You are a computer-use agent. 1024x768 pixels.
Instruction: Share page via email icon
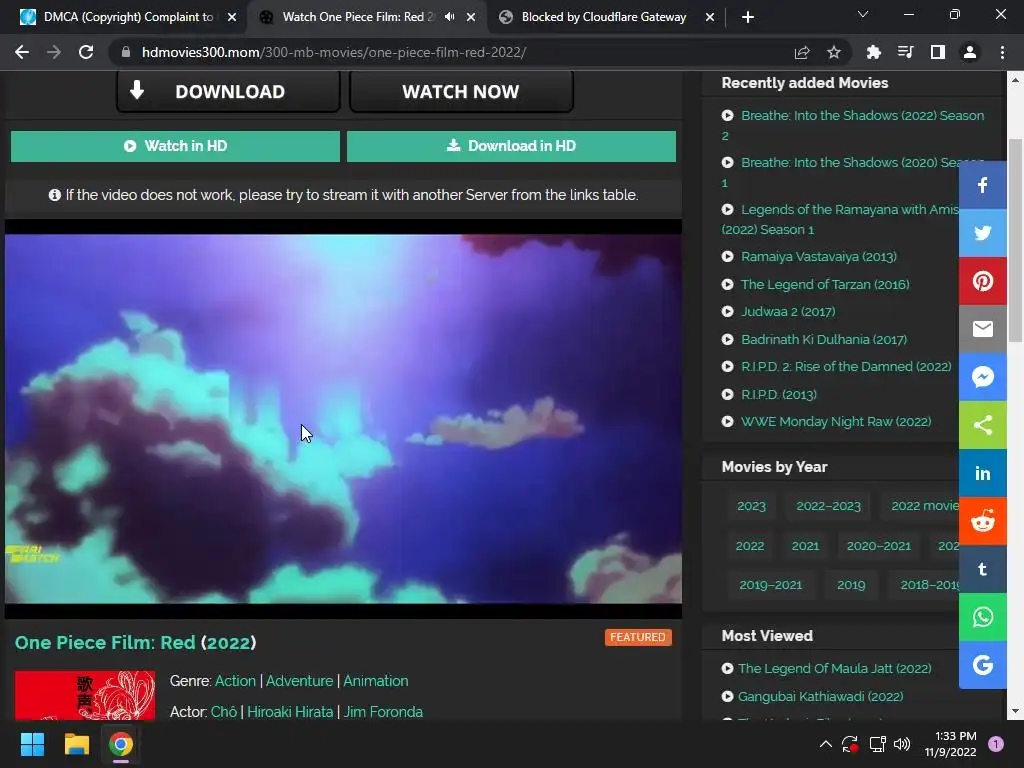point(982,329)
